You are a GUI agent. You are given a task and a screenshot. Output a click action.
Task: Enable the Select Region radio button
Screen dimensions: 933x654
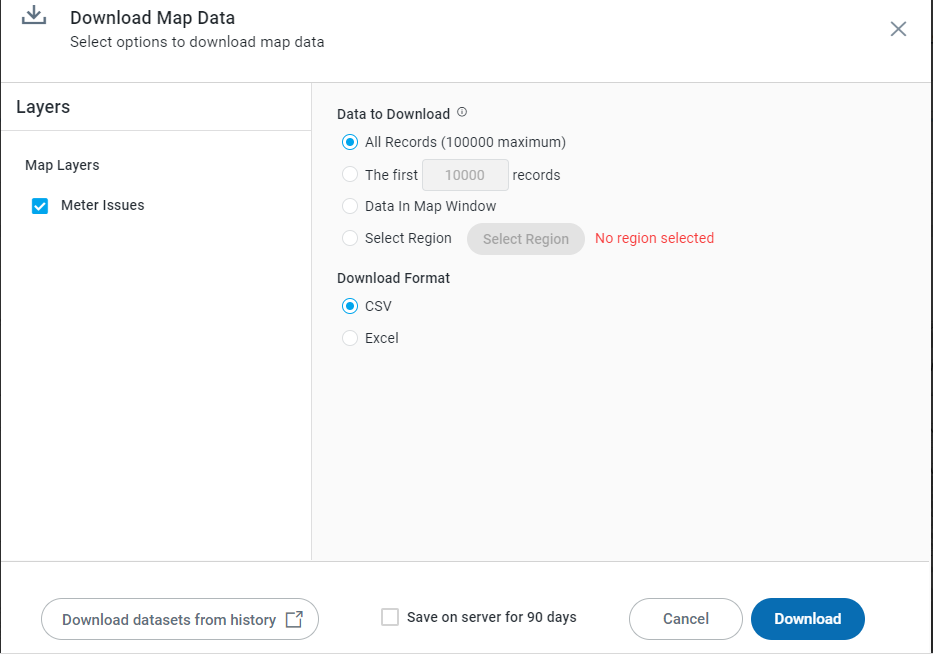(x=350, y=238)
